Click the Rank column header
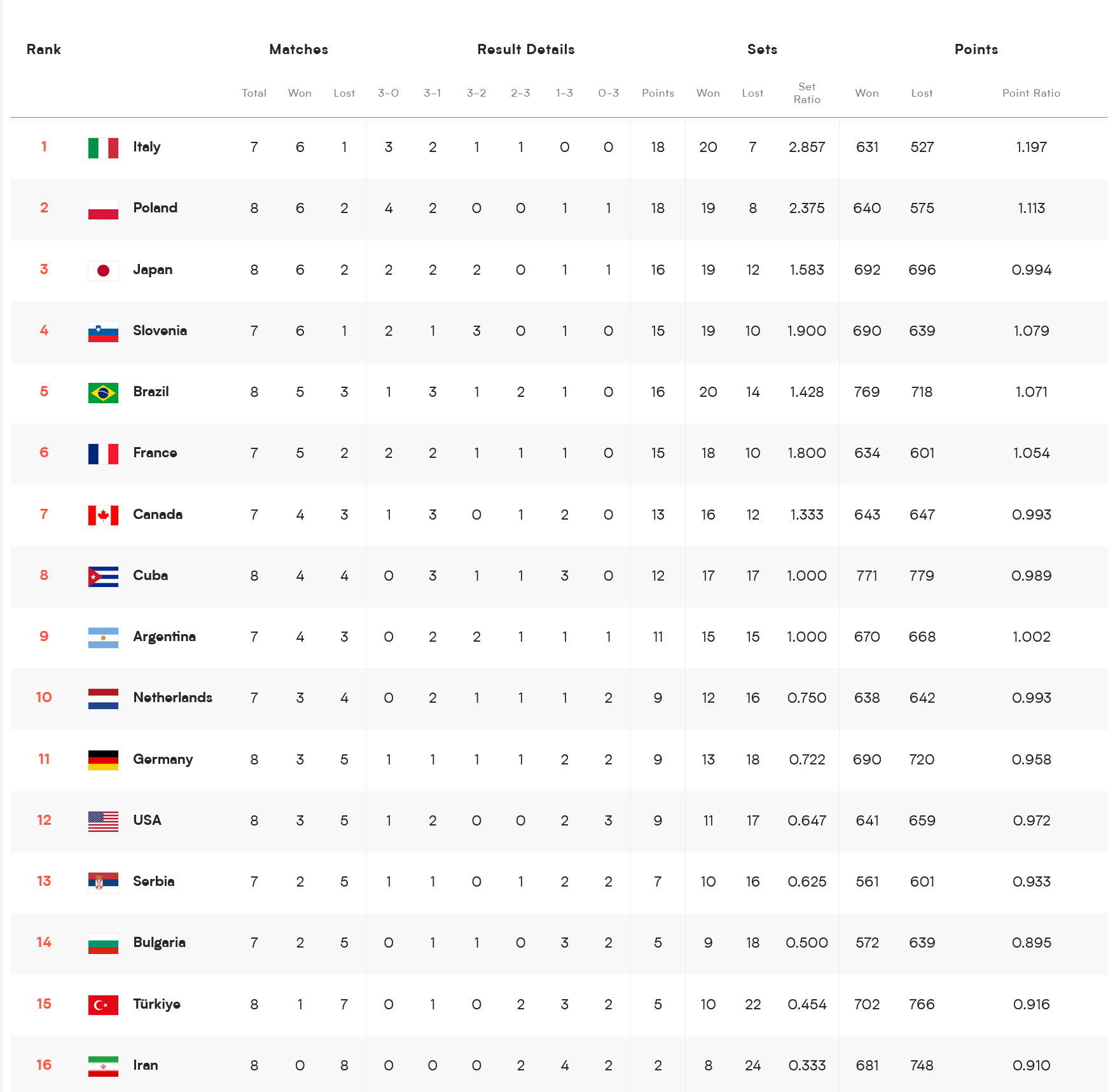Image resolution: width=1108 pixels, height=1092 pixels. 44,50
